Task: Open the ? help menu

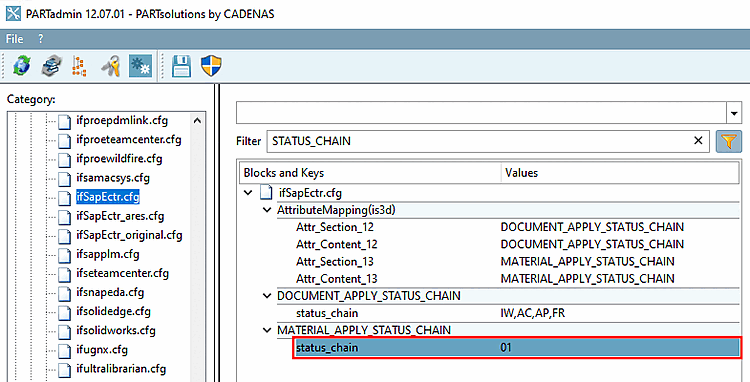Action: (x=41, y=39)
